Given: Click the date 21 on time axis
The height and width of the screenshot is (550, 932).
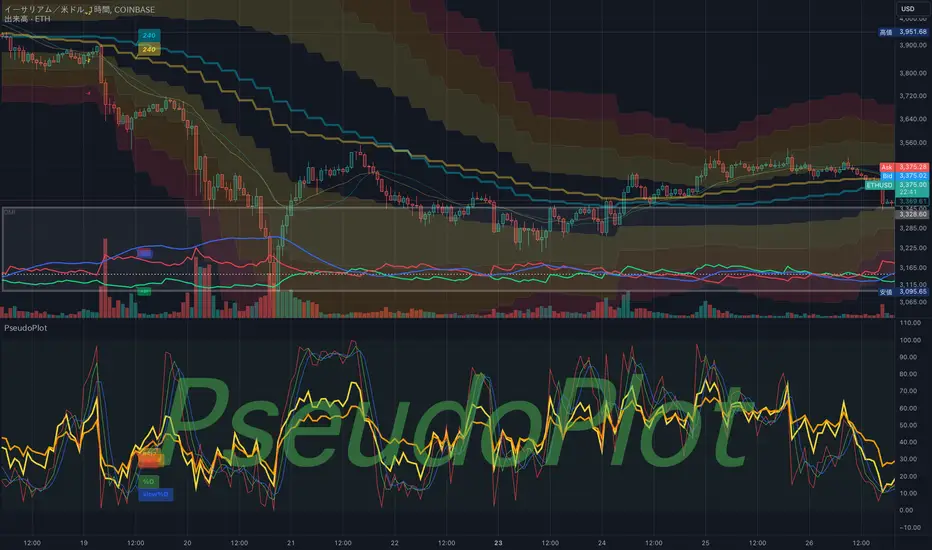Looking at the screenshot, I should pos(291,543).
